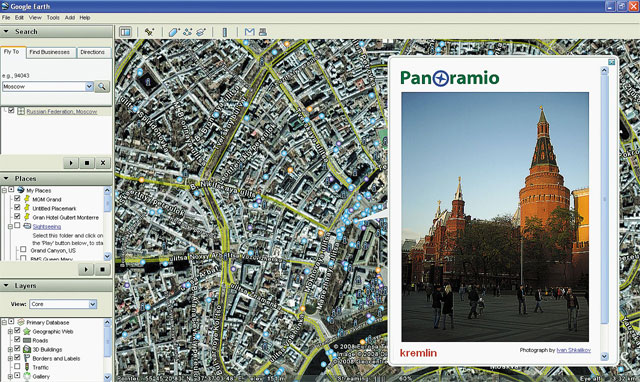Click the Kremlin photo in balloon
640x382 pixels.
(x=495, y=217)
